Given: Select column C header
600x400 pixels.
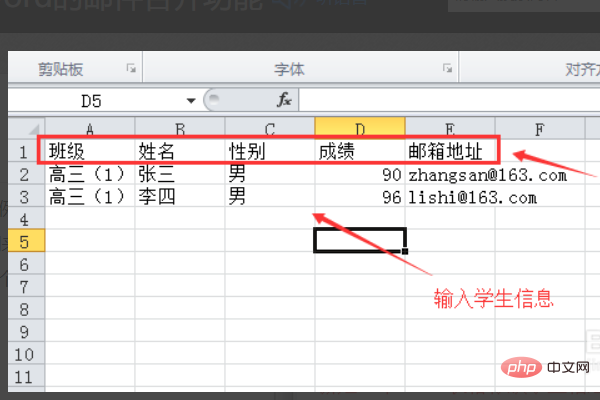Looking at the screenshot, I should [x=270, y=127].
